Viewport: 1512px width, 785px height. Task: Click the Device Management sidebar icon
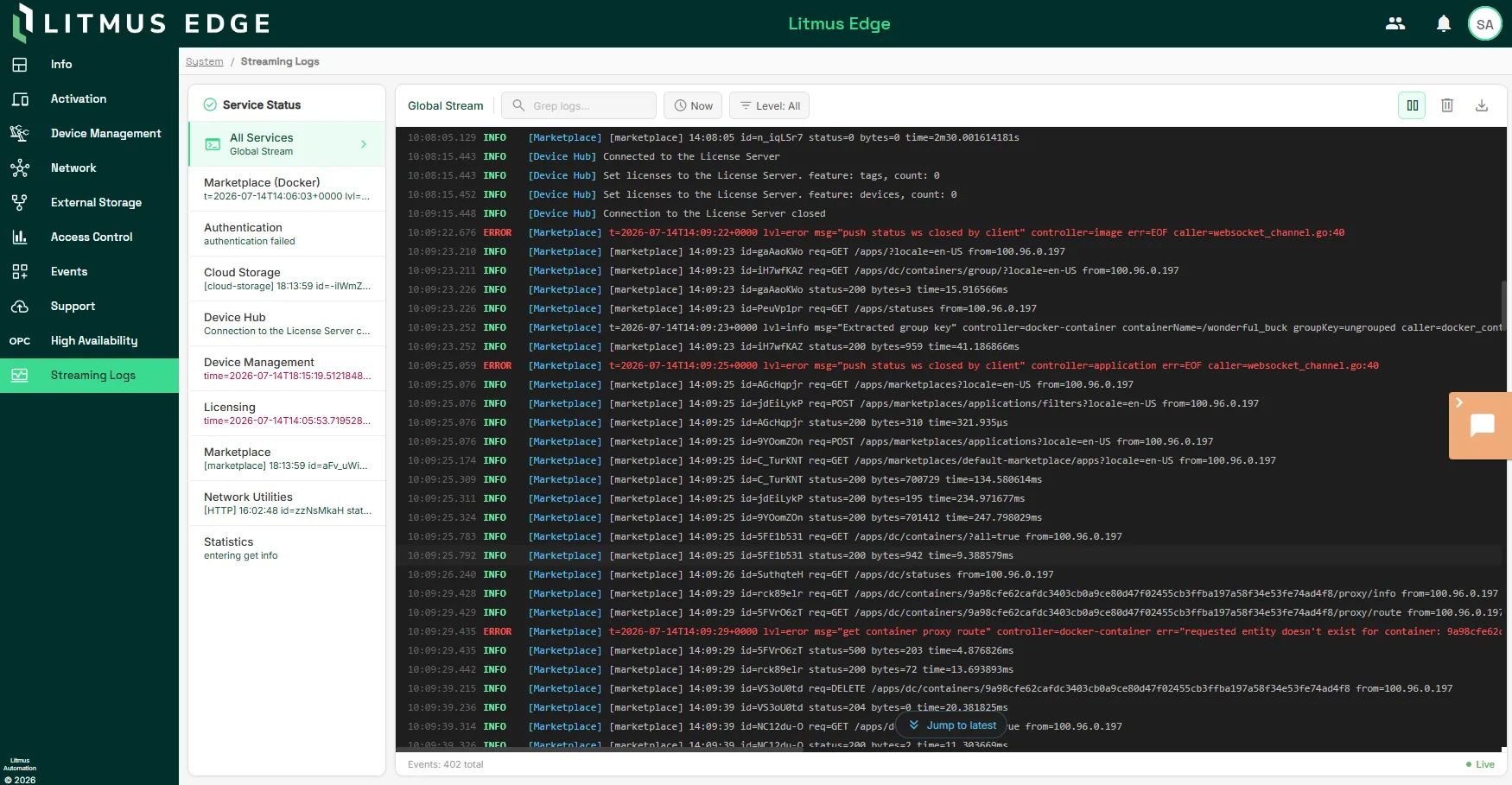[x=20, y=134]
